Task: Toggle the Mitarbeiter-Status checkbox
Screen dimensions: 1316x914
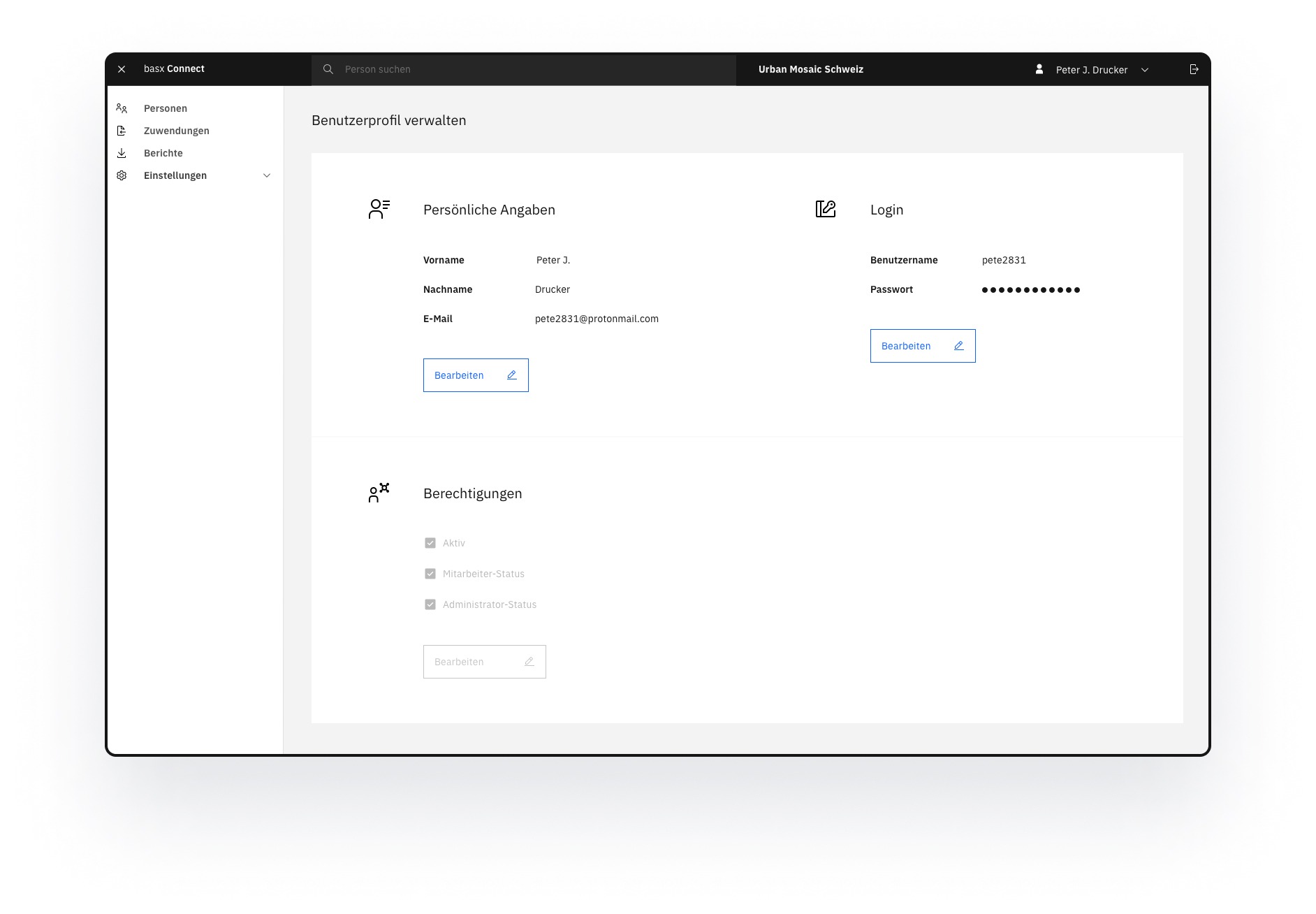Action: point(430,574)
